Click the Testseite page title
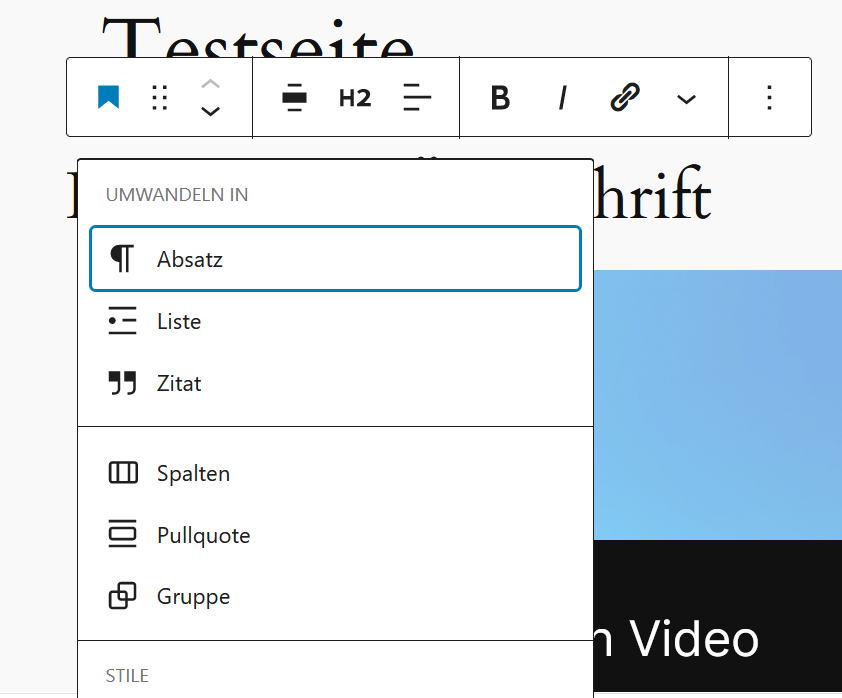This screenshot has height=698, width=842. 258,38
